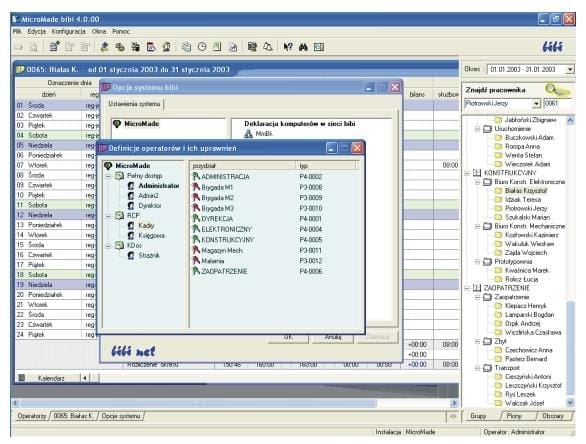Collapse the ZAOPATRZENIE division node
586x444 pixels.
[467, 288]
